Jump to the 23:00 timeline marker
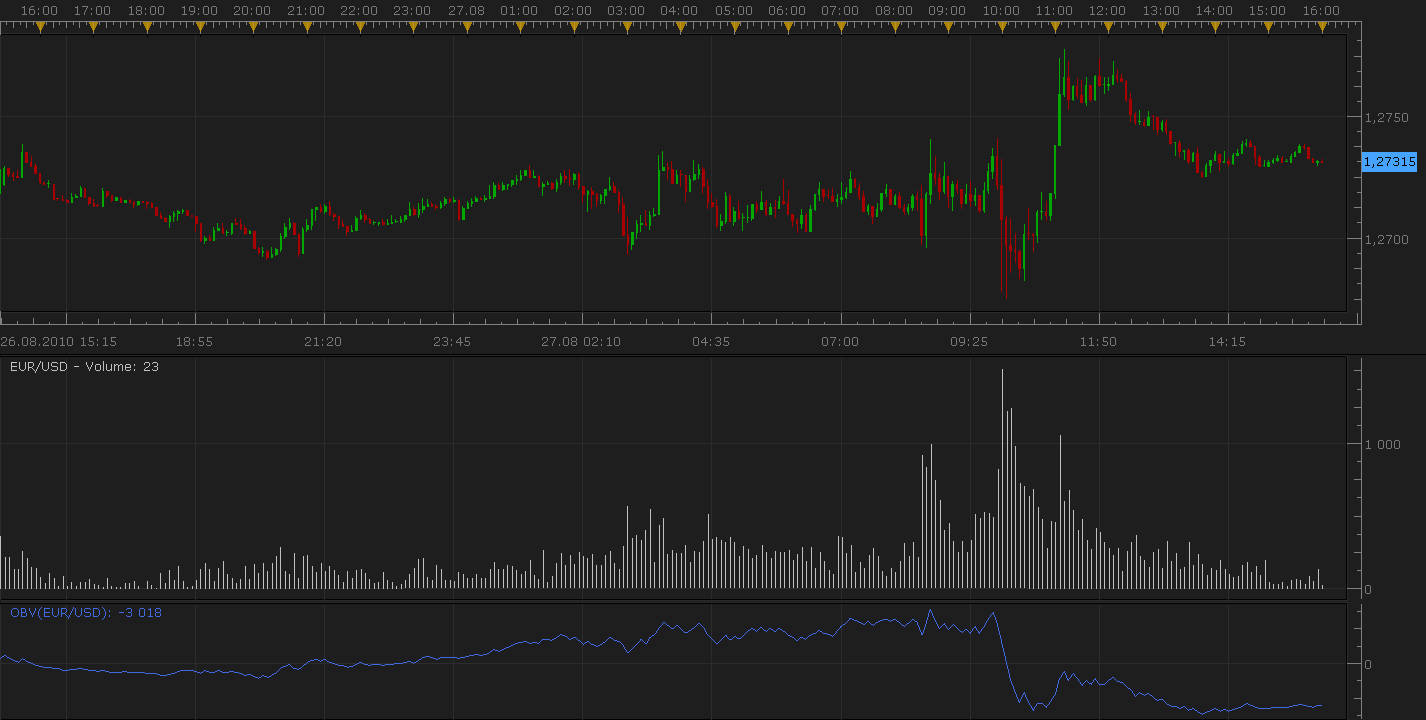The height and width of the screenshot is (720, 1426). (x=412, y=27)
